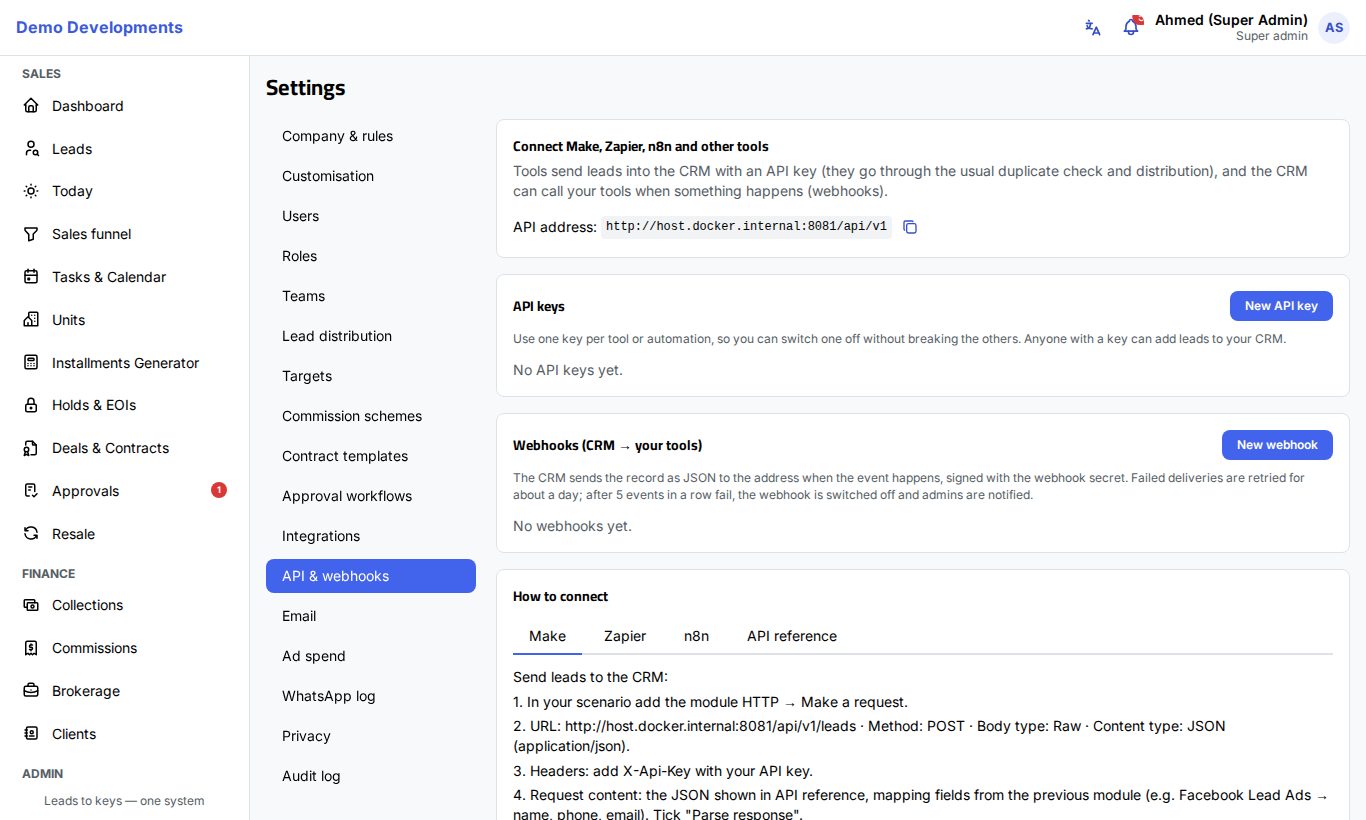Open Approval workflows settings
The height and width of the screenshot is (820, 1366).
pos(371,496)
